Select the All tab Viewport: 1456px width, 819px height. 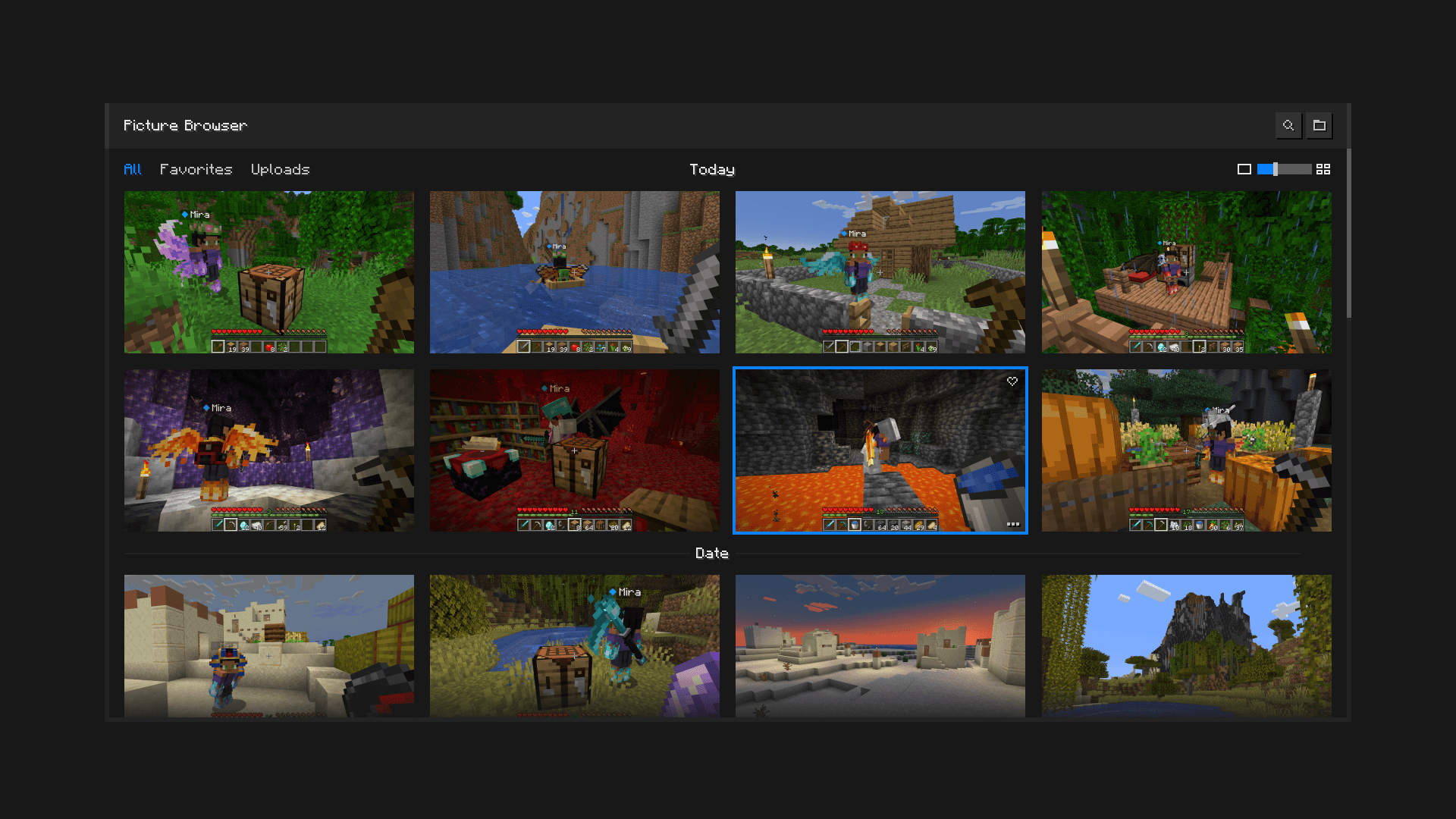133,169
